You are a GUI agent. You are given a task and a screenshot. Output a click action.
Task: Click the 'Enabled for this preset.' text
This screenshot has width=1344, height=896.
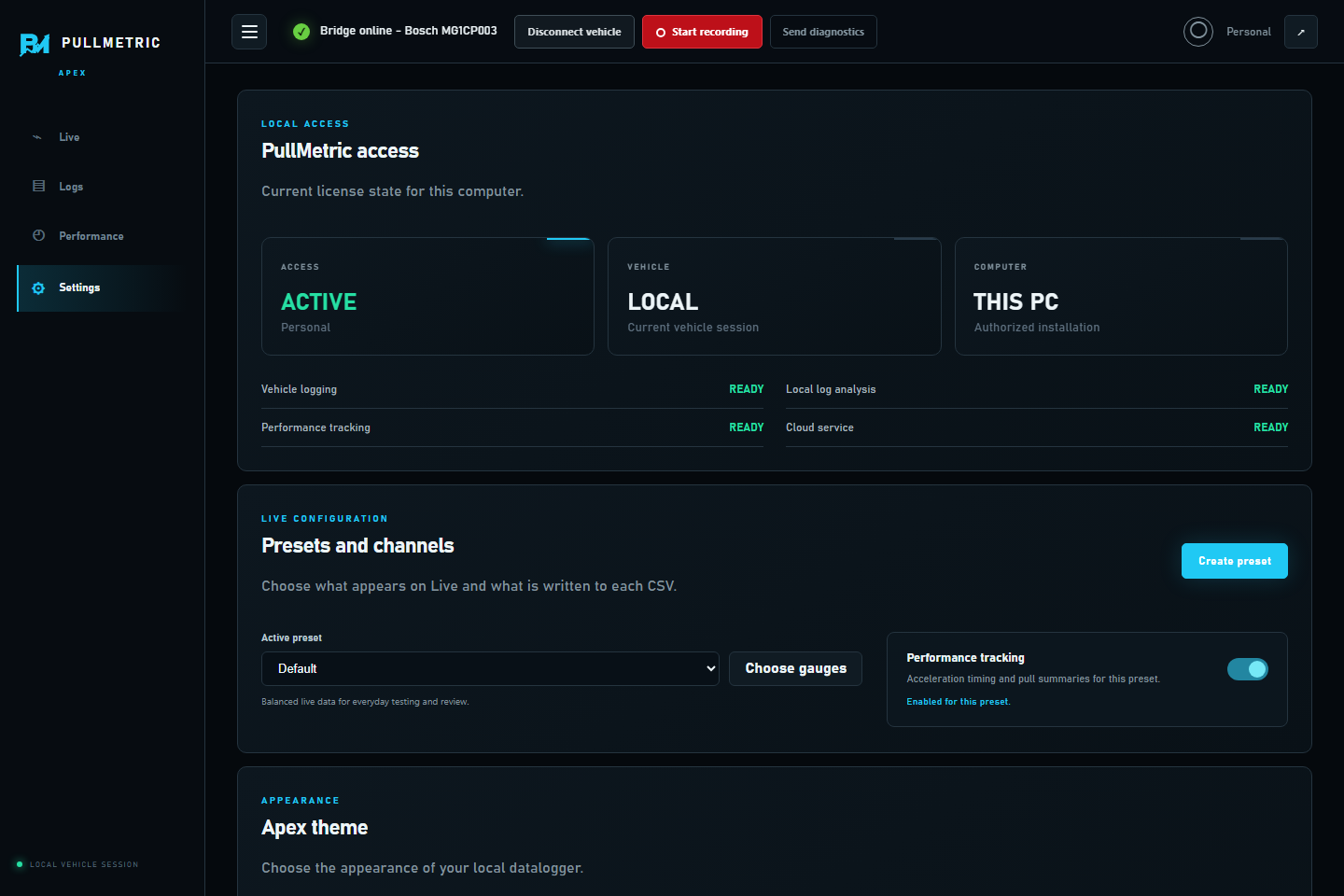pos(959,702)
